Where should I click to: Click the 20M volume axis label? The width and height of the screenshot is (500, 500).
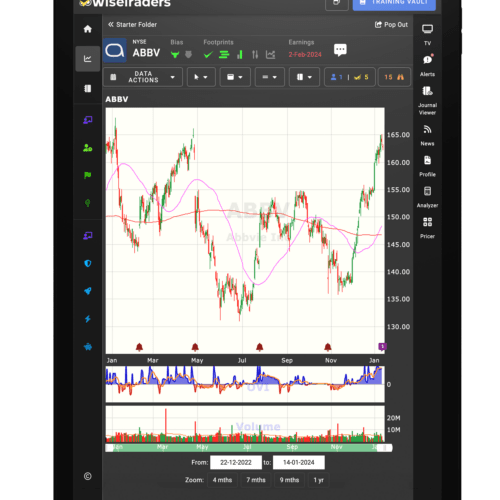[x=394, y=418]
